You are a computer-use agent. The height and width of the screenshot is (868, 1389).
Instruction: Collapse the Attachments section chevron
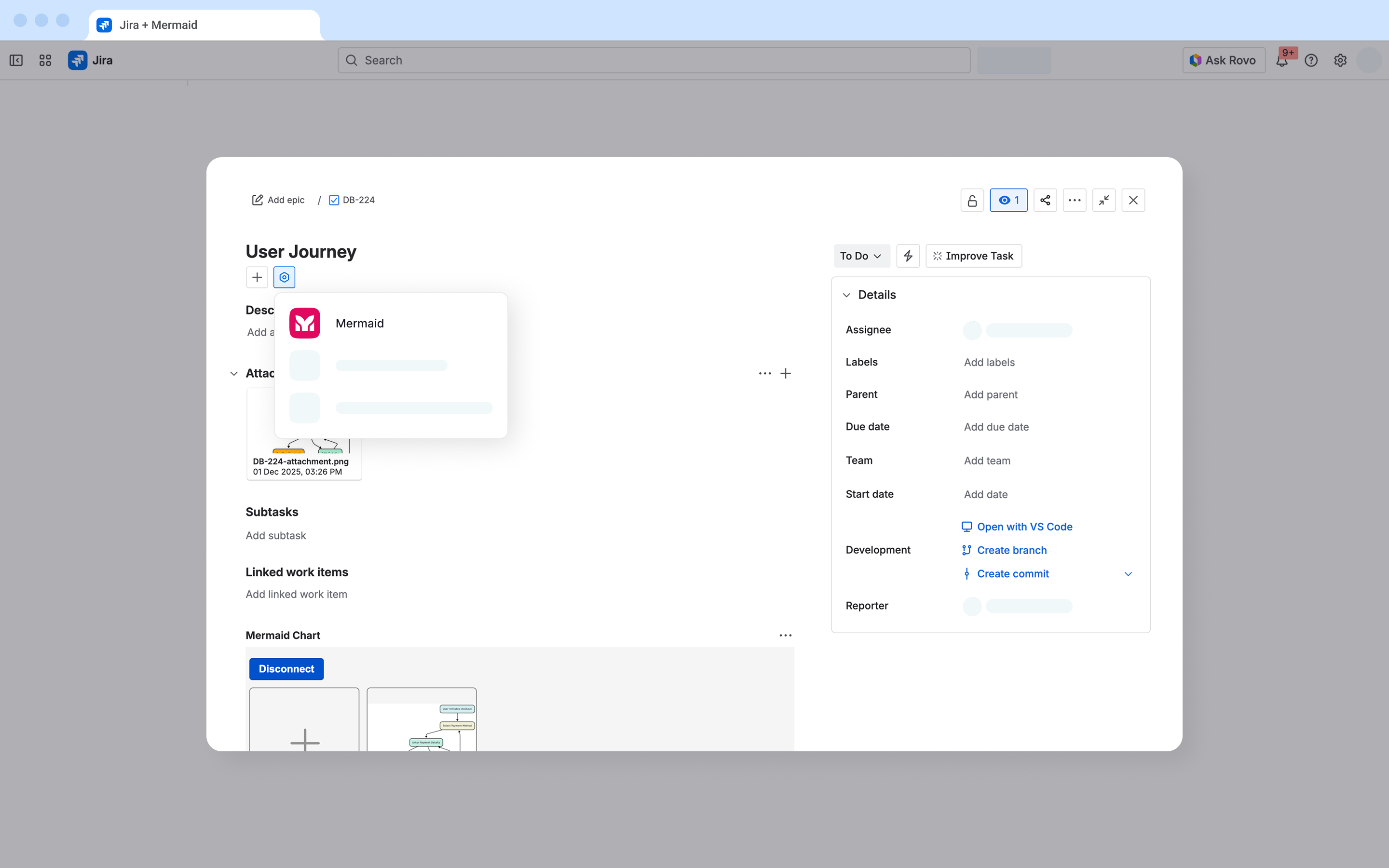233,374
